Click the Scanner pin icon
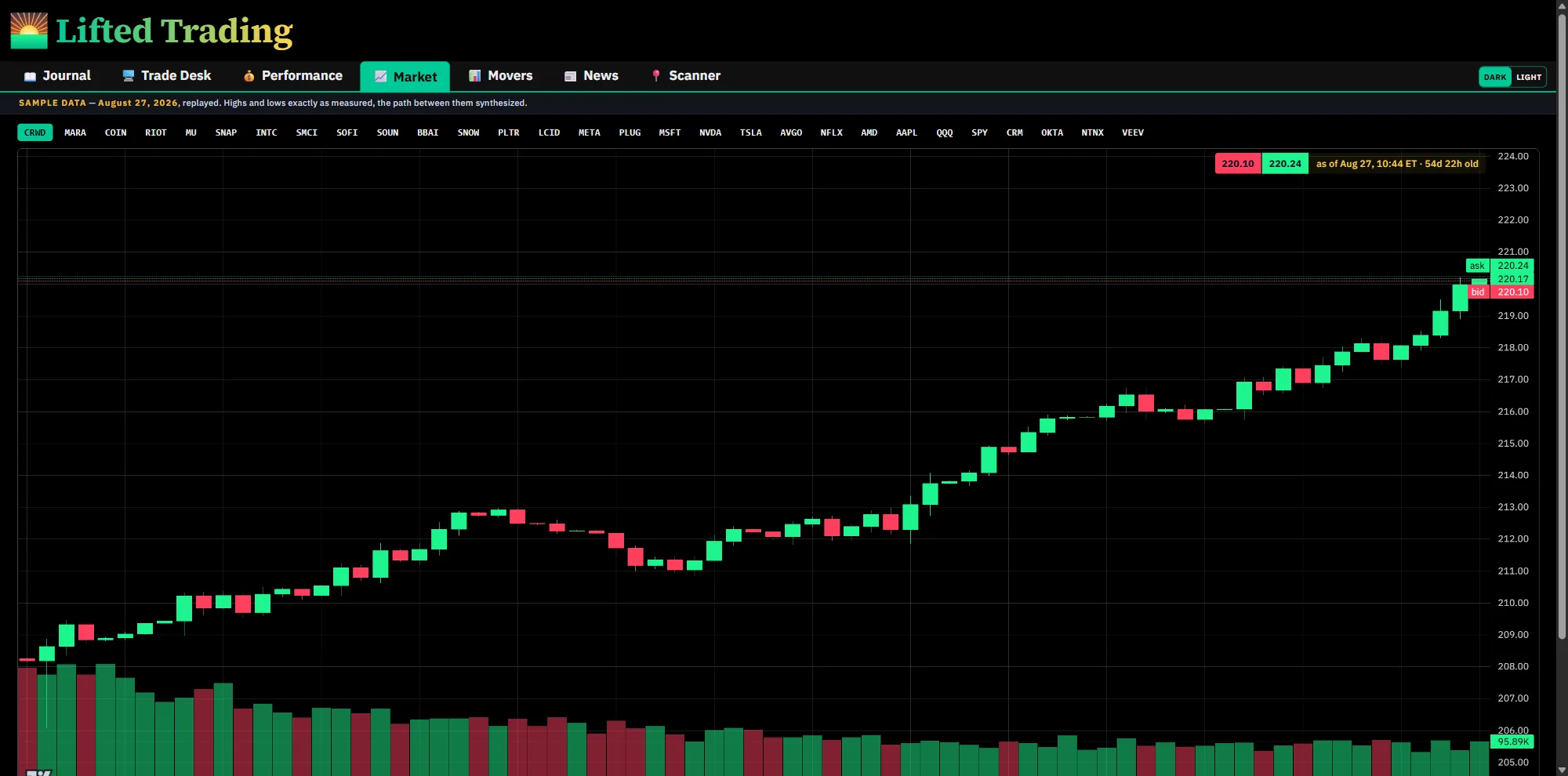Screen dimensions: 1568x776 pos(656,76)
